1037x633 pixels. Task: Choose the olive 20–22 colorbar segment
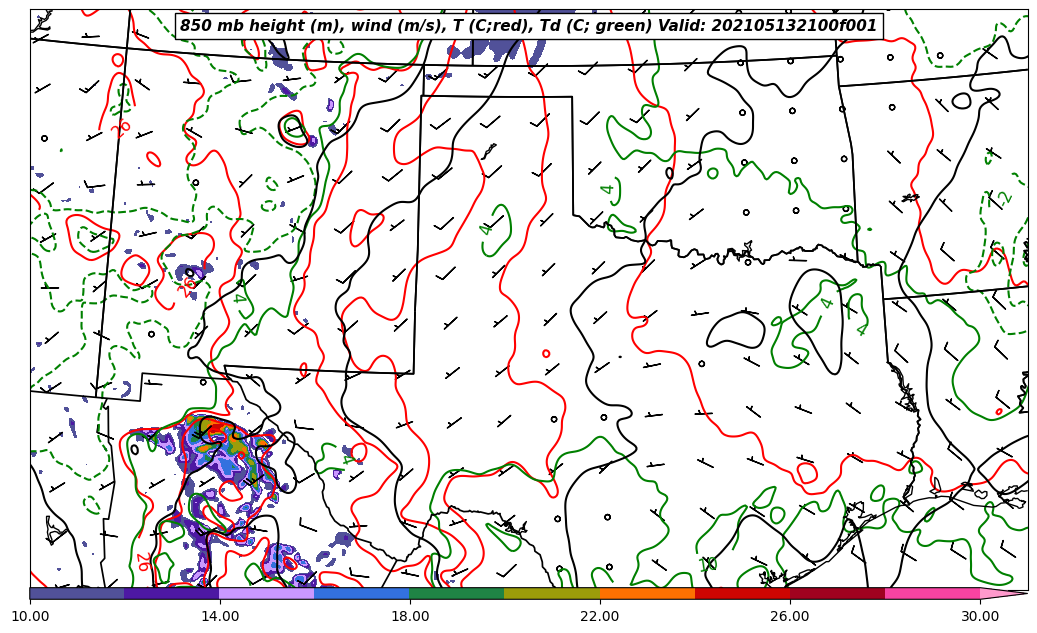coord(552,594)
